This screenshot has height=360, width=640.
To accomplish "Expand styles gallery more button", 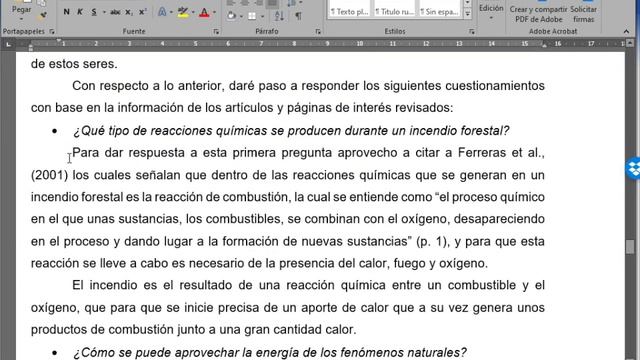I will pos(468,14).
